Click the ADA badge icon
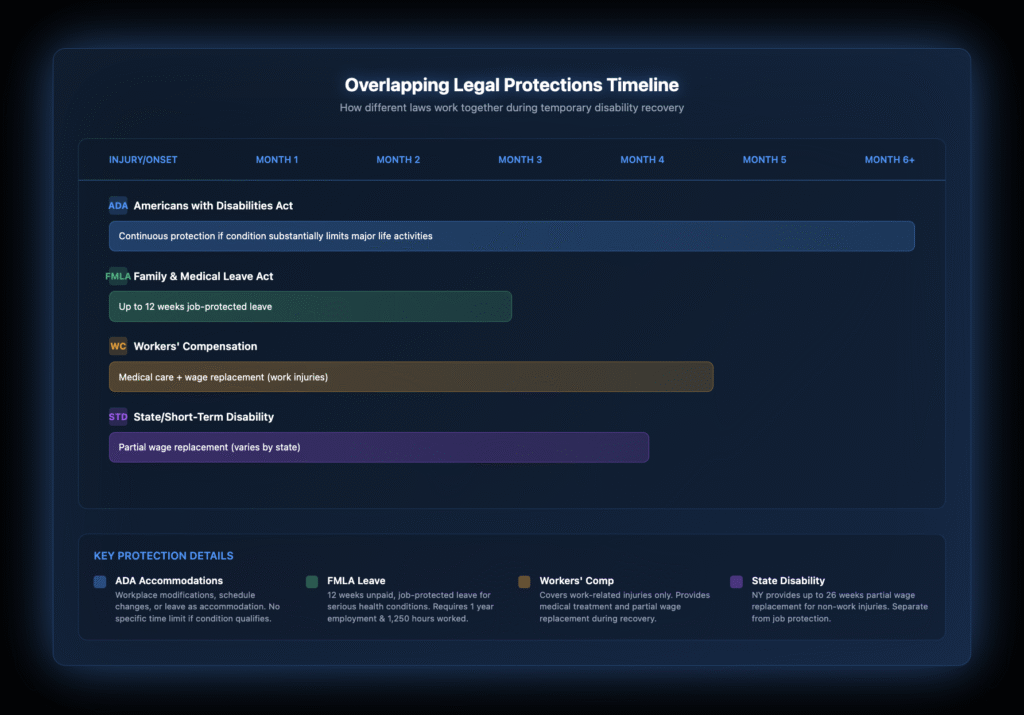 coord(118,206)
